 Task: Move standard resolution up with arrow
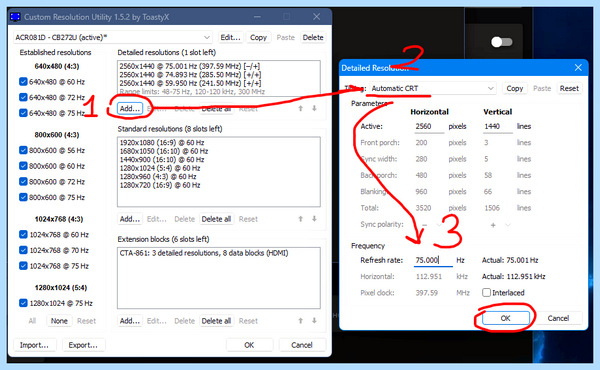(301, 219)
